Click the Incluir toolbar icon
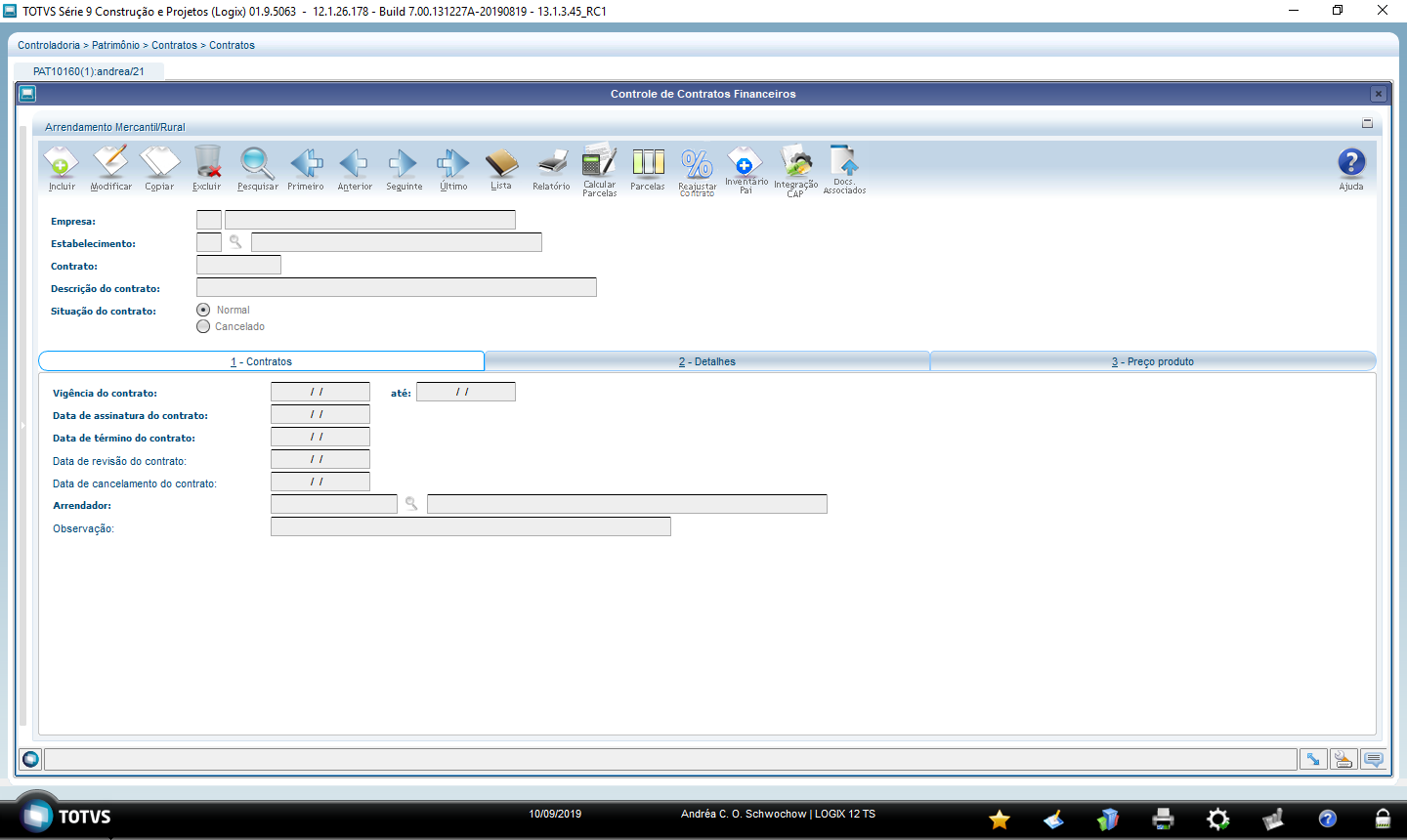This screenshot has height=840, width=1407. pos(62,168)
